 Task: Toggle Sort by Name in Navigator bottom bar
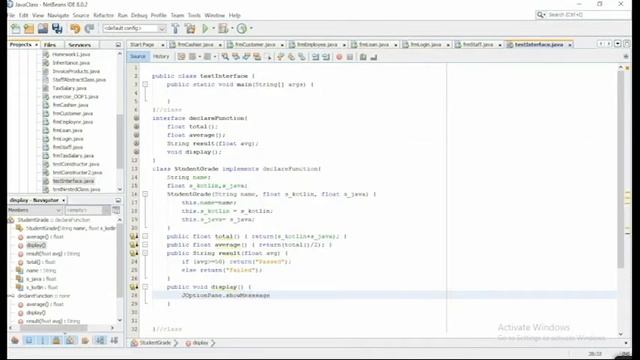100,340
